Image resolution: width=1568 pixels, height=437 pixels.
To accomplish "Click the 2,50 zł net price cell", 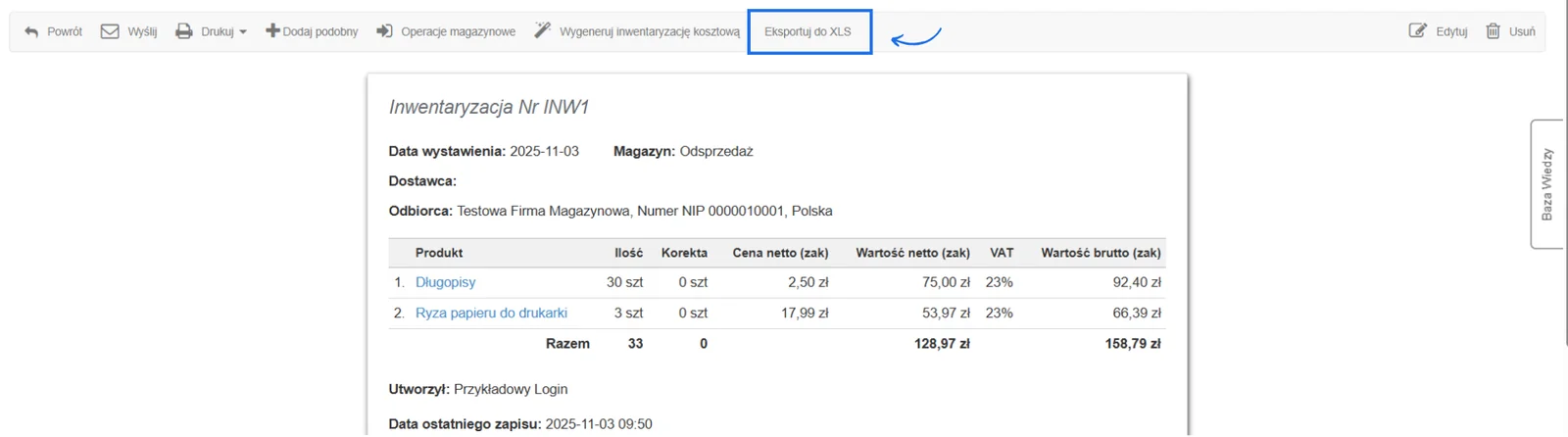I will [808, 282].
